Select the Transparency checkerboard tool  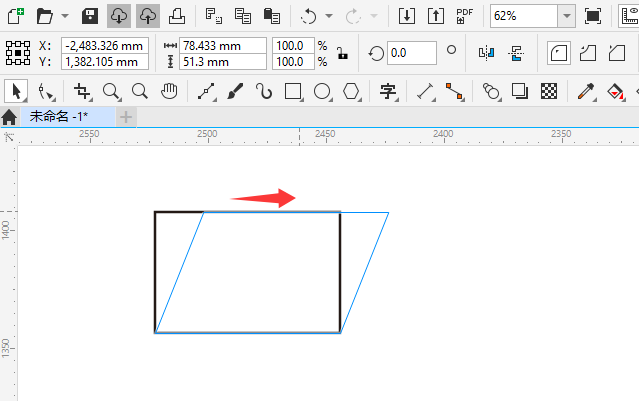(549, 91)
